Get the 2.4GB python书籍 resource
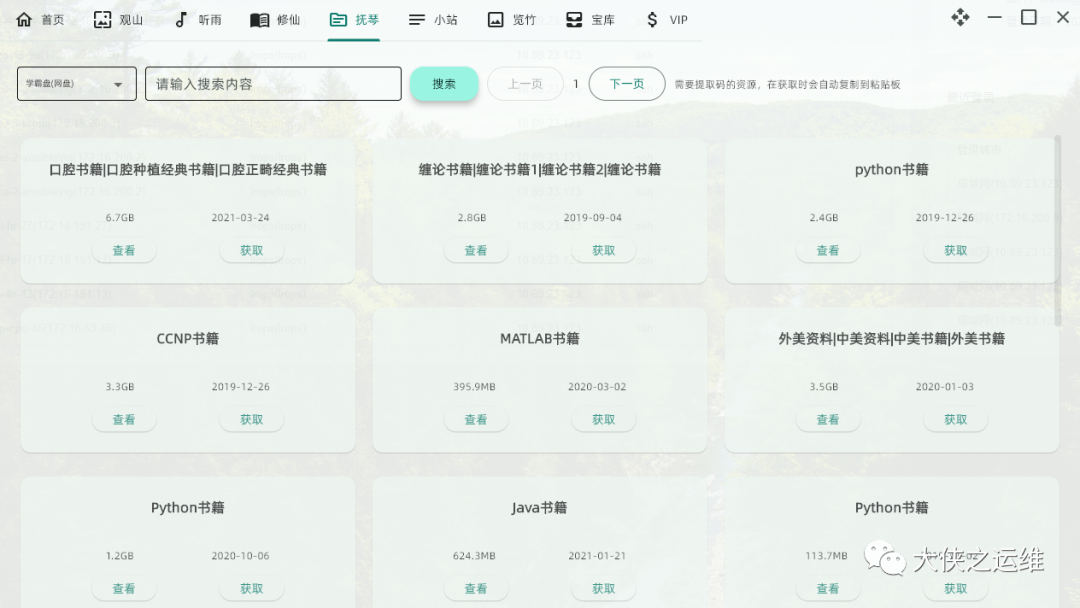Viewport: 1080px width, 608px height. [955, 251]
